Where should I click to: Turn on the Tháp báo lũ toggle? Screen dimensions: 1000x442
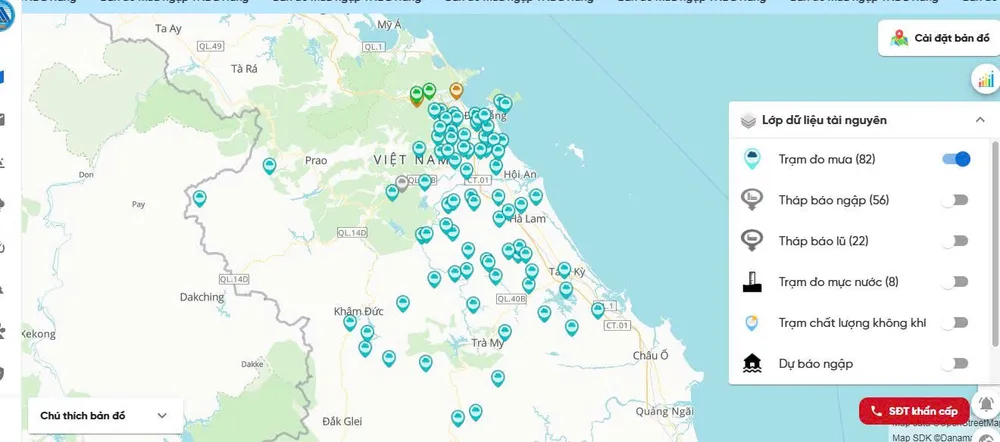(x=956, y=241)
